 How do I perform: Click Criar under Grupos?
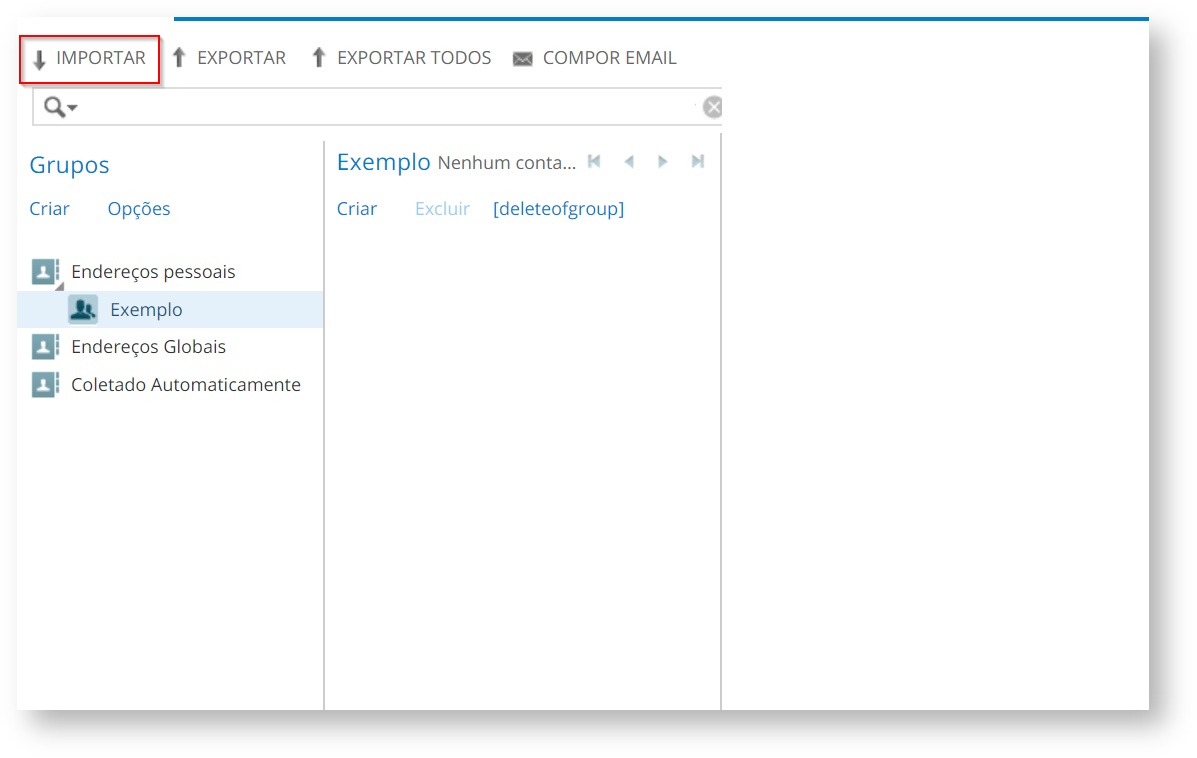coord(49,209)
